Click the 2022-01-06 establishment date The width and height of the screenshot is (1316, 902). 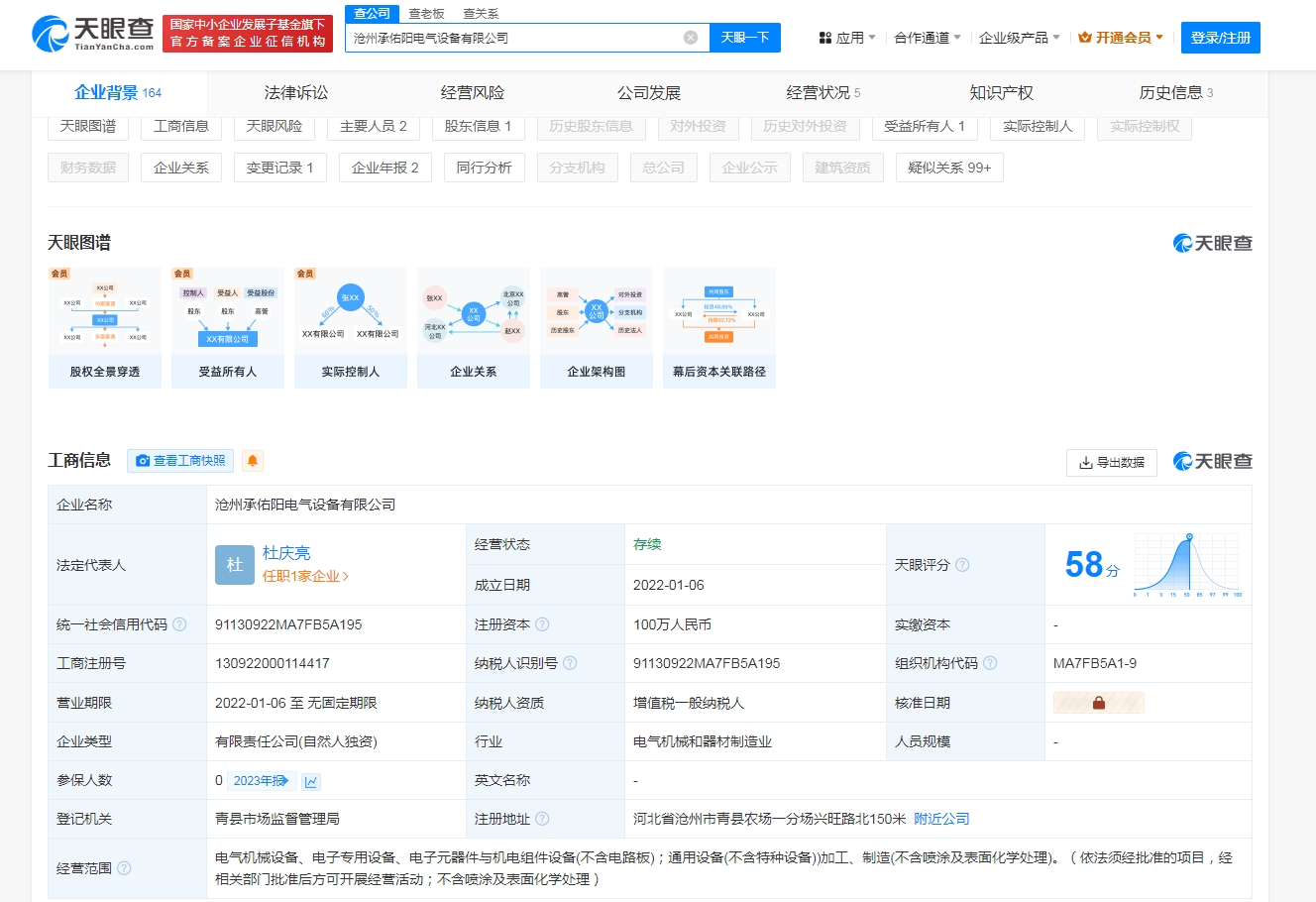click(669, 585)
